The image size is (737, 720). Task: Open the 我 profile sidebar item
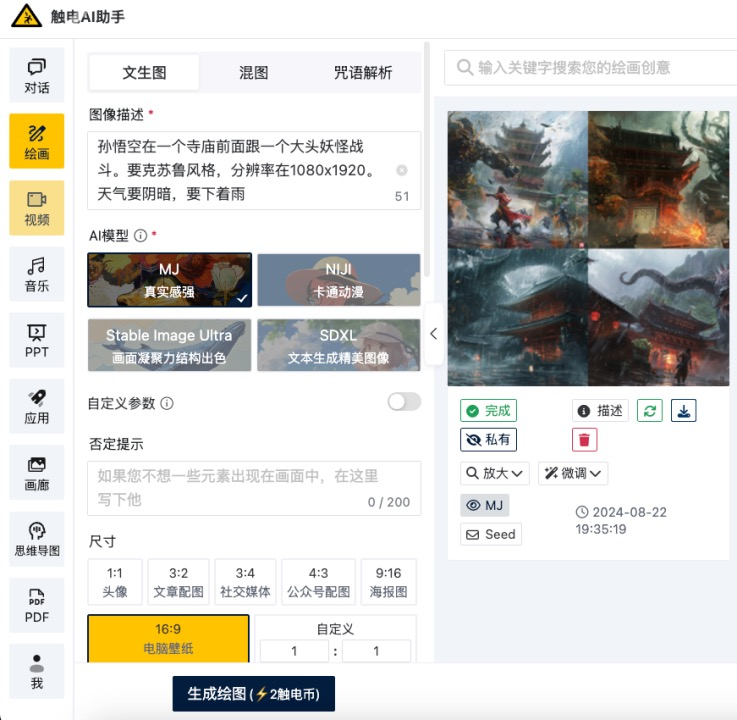click(x=37, y=671)
